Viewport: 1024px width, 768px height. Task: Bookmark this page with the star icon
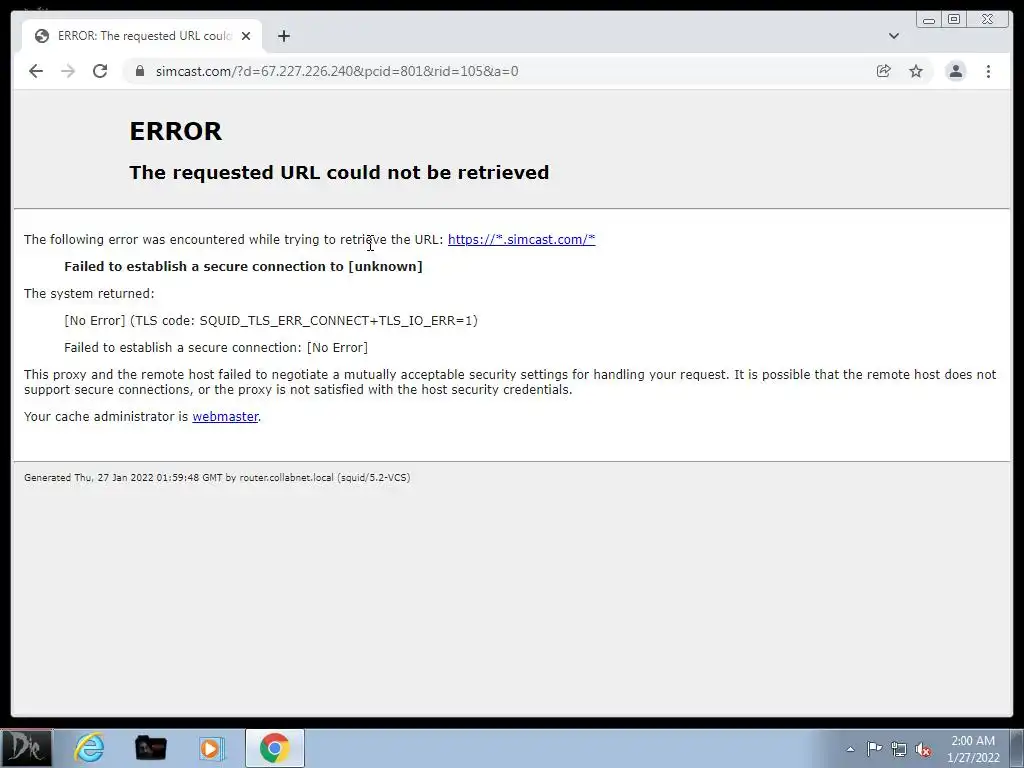pos(916,71)
